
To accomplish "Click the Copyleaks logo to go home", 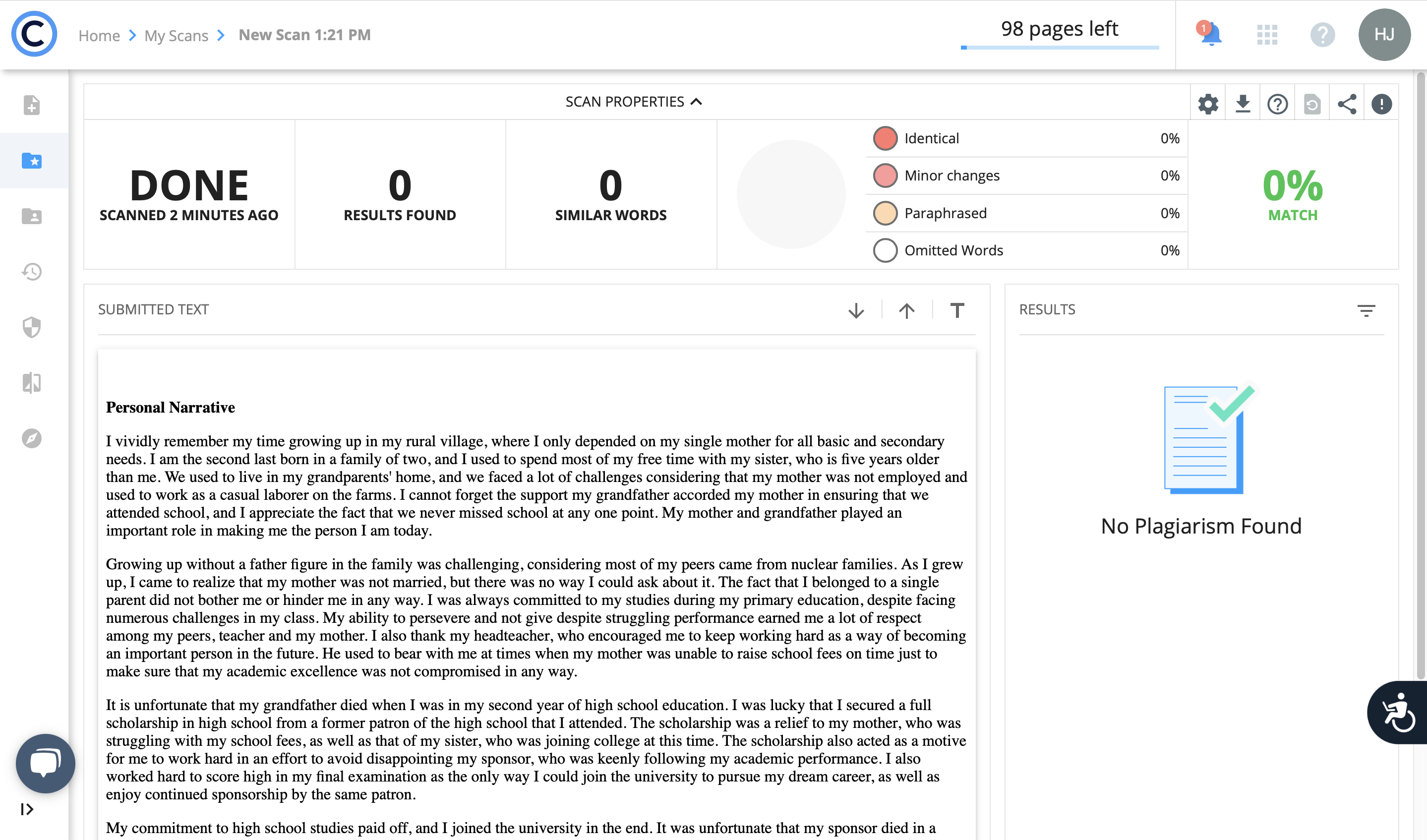I will [34, 34].
